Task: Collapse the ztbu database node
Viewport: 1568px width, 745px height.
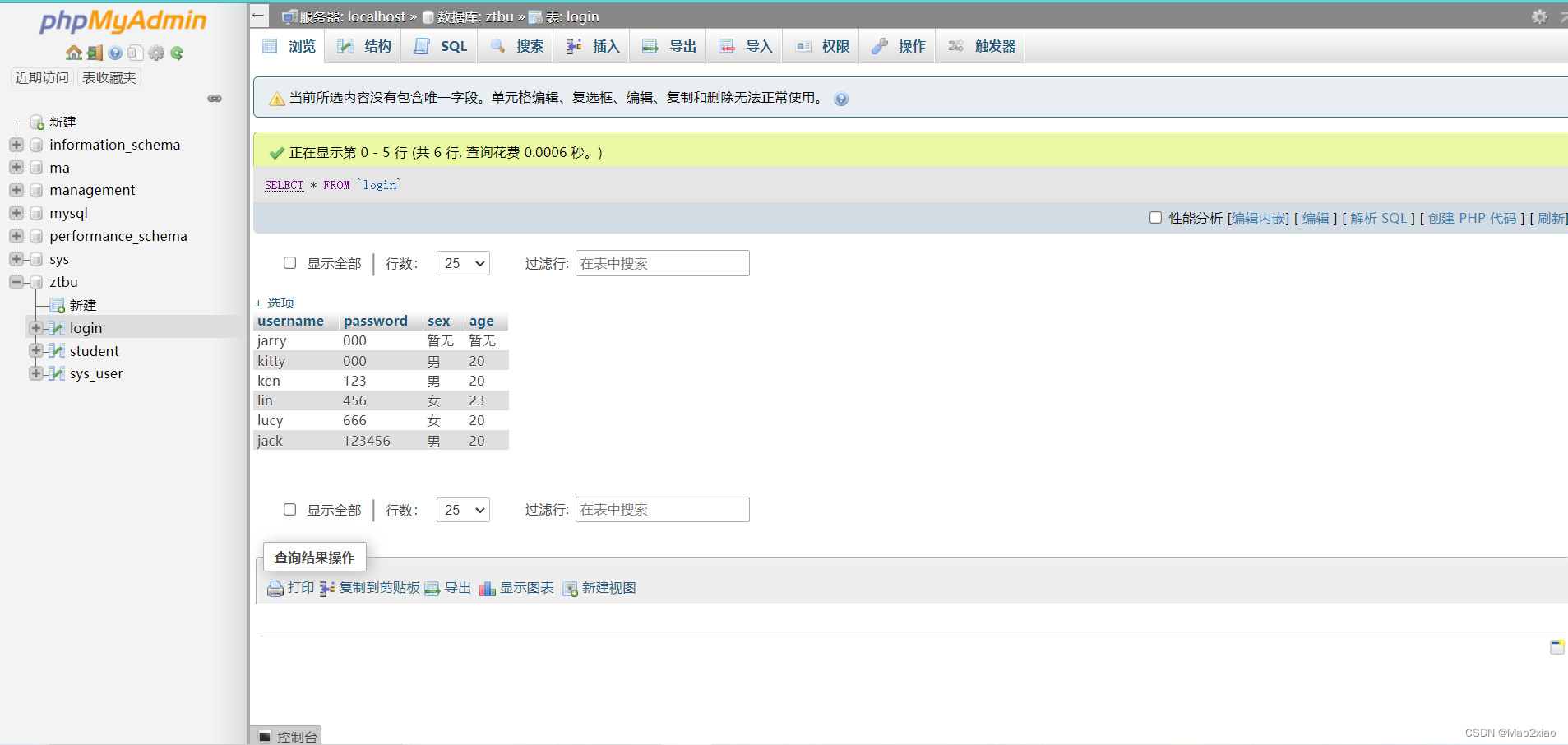Action: tap(16, 282)
